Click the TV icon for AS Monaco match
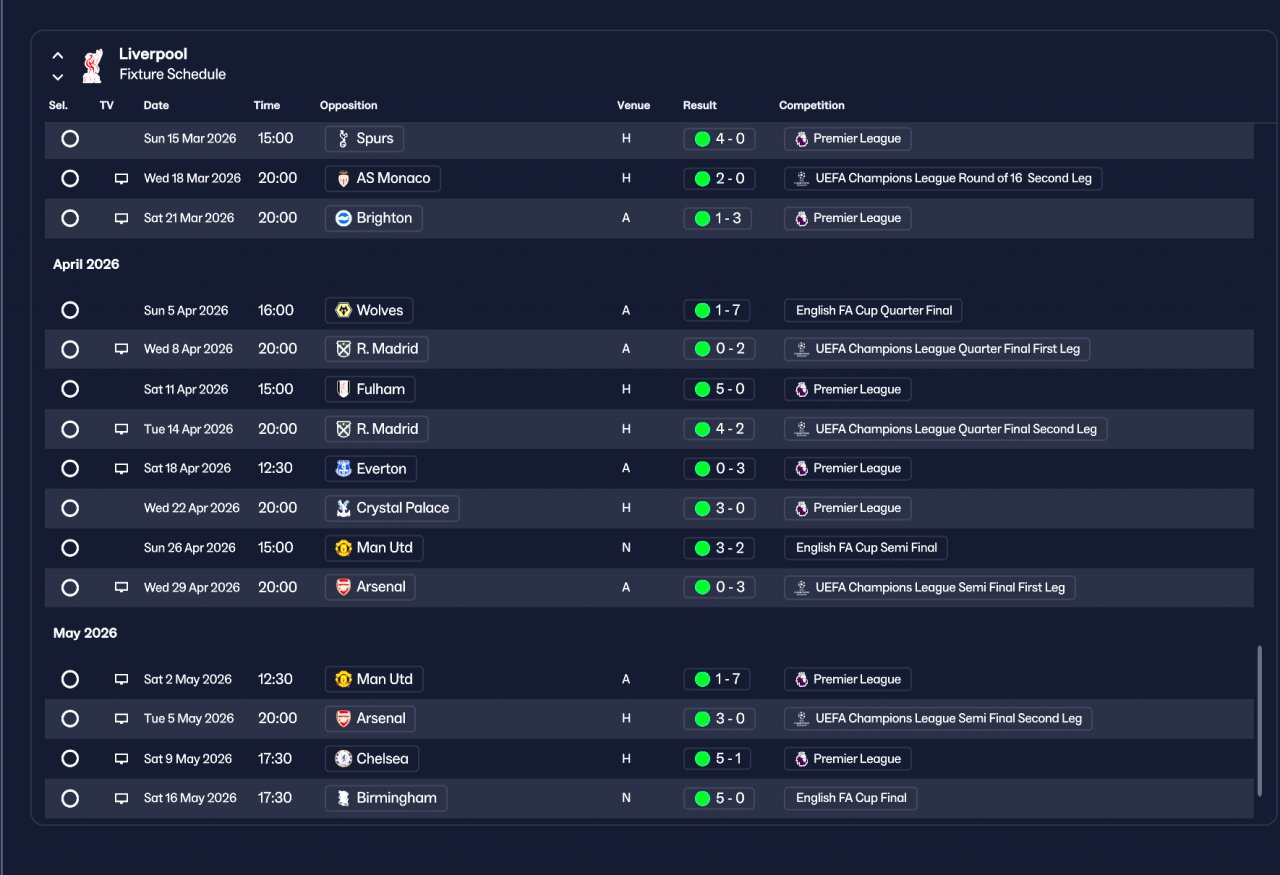The width and height of the screenshot is (1280, 875). coord(121,179)
